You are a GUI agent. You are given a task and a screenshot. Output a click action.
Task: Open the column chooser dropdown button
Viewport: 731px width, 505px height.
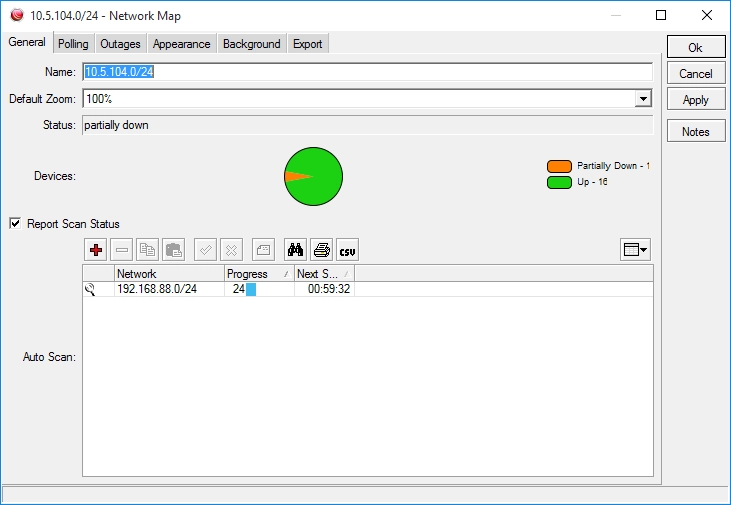[x=635, y=250]
